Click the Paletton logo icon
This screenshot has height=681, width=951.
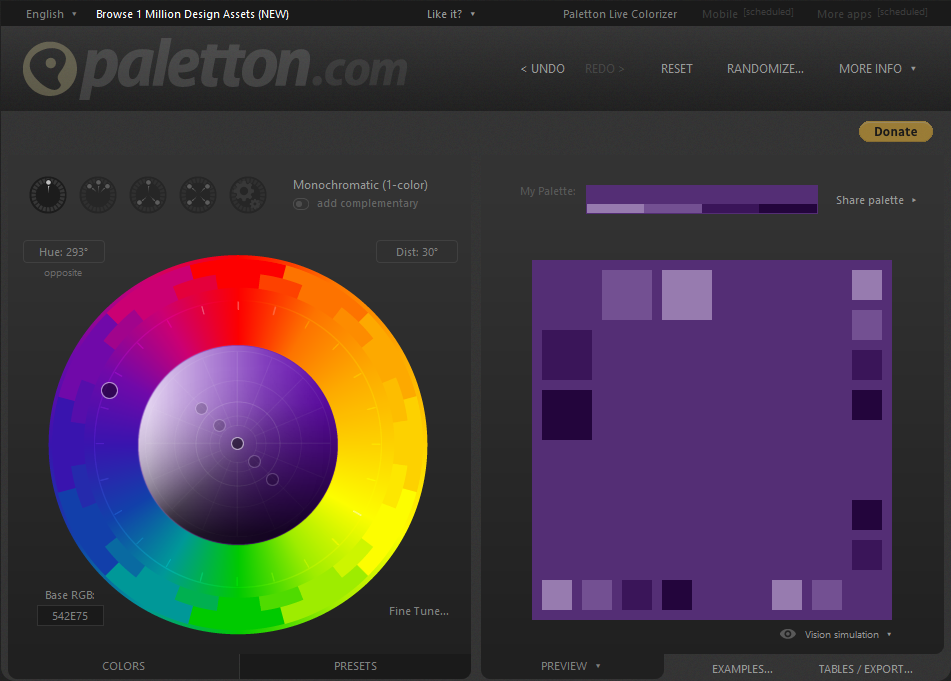(x=50, y=69)
